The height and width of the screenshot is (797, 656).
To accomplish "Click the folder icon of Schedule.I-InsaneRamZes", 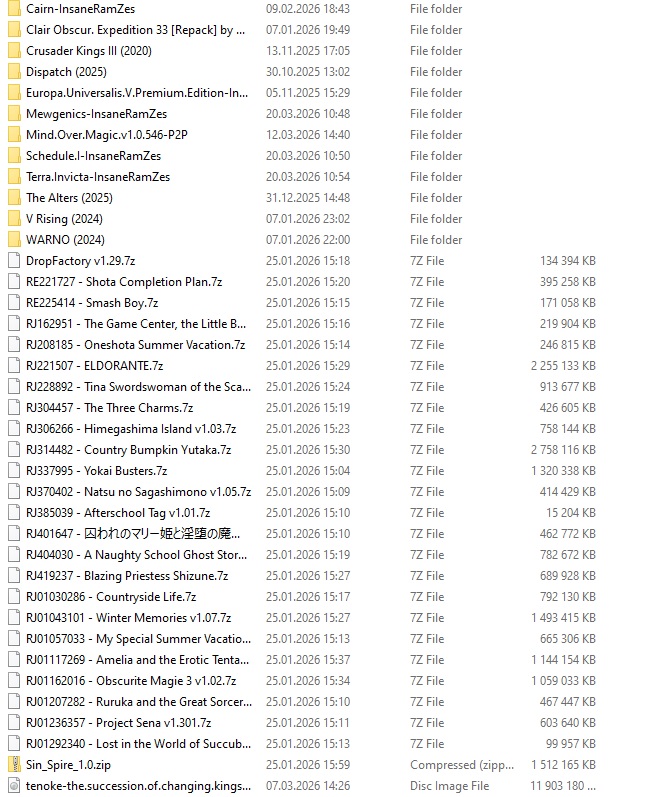I will [x=14, y=156].
